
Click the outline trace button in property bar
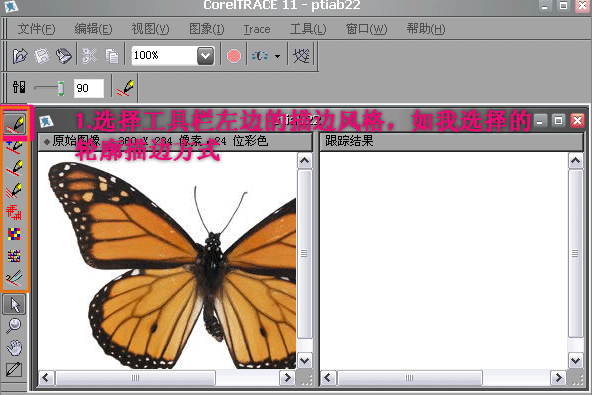coord(125,88)
